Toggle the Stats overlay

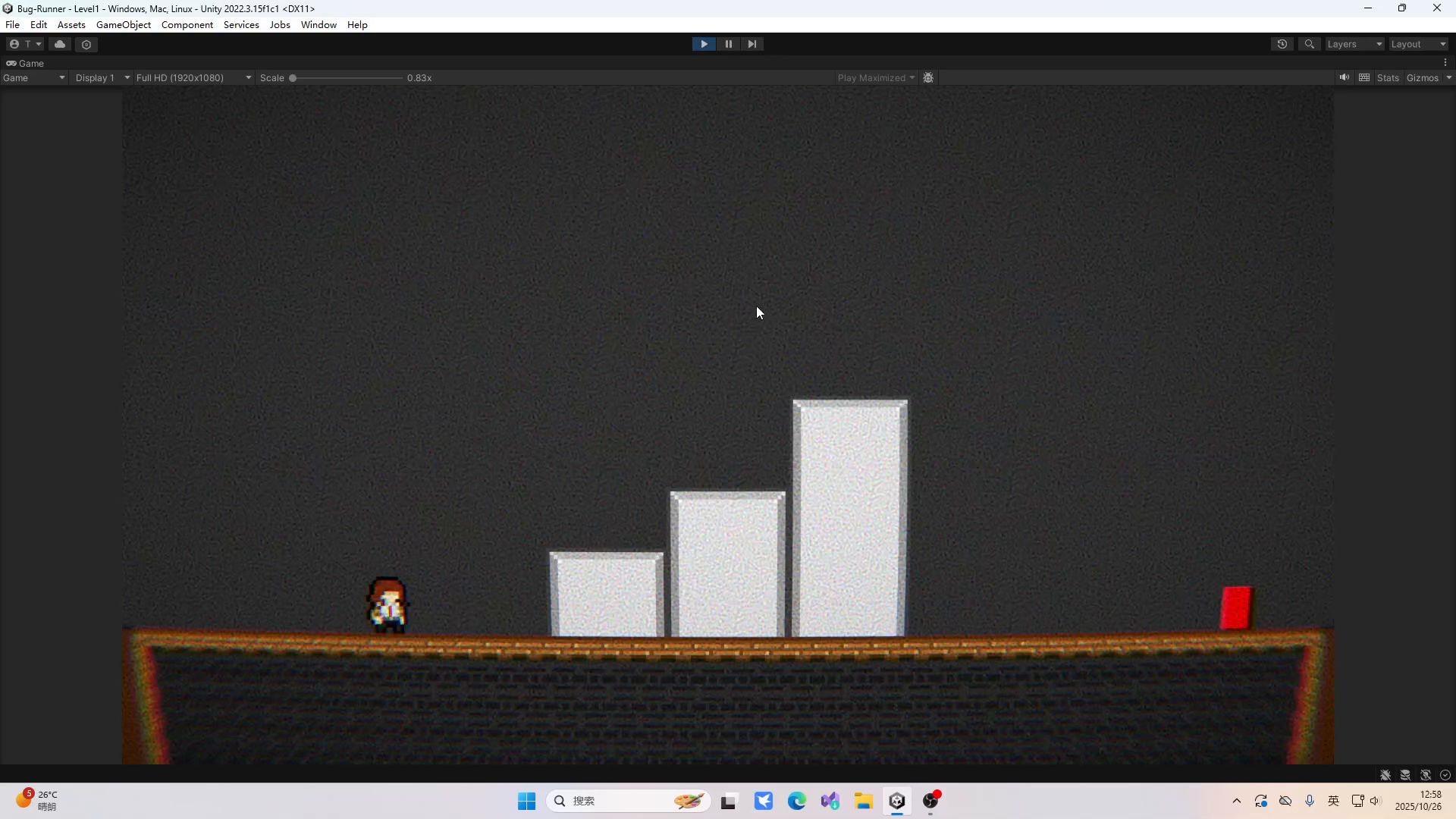(1388, 77)
